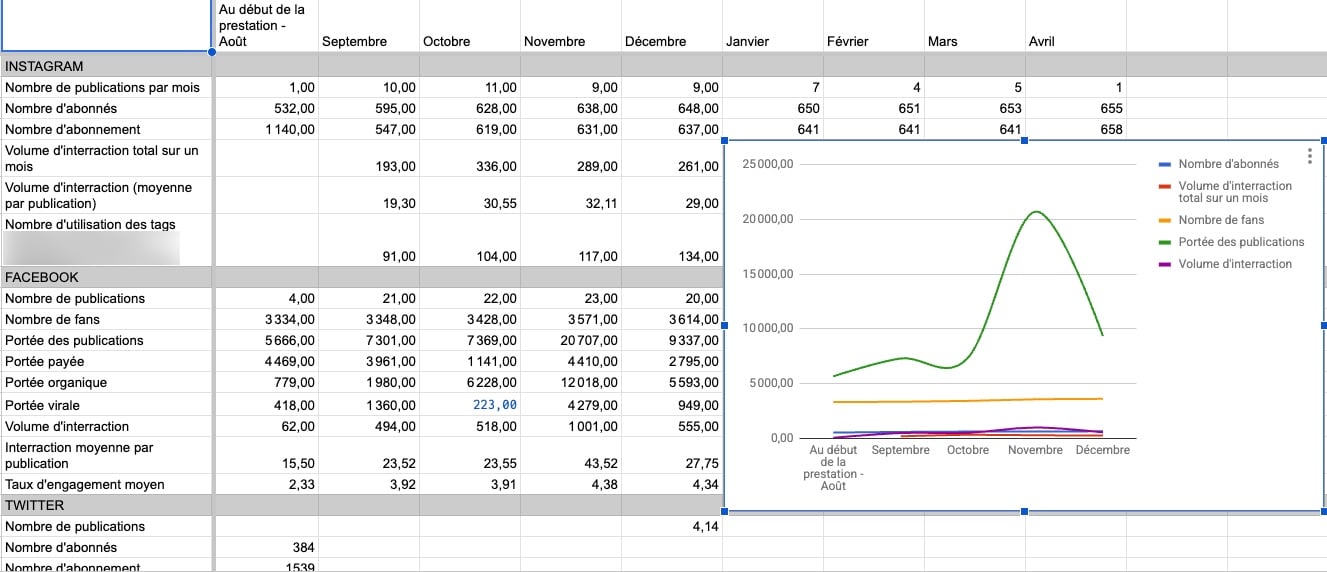The height and width of the screenshot is (572, 1327).
Task: Click the Novembre column header cell
Action: click(570, 26)
